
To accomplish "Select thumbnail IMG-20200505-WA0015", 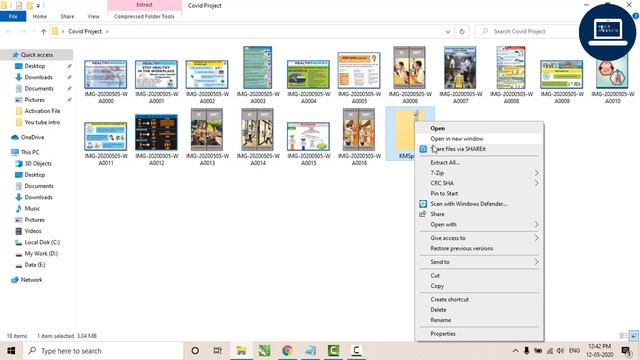I will [x=308, y=137].
